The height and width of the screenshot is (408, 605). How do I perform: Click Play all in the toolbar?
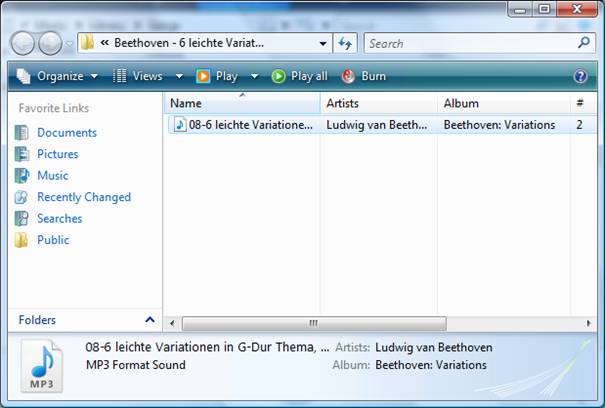[299, 76]
